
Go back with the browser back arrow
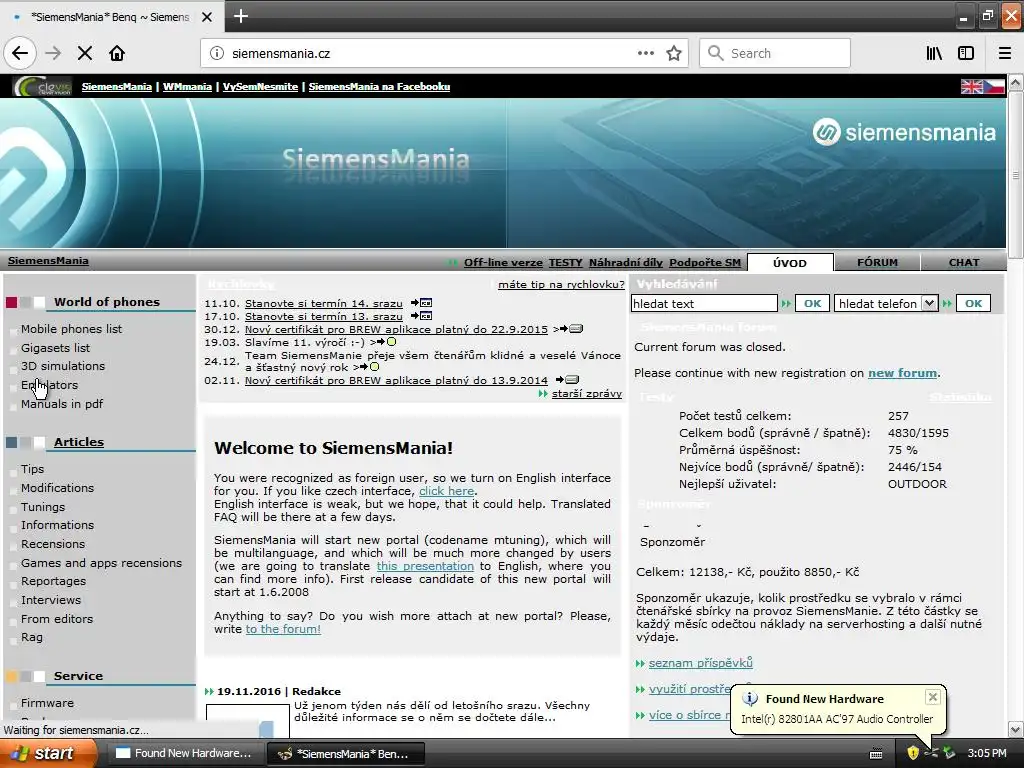[x=20, y=53]
